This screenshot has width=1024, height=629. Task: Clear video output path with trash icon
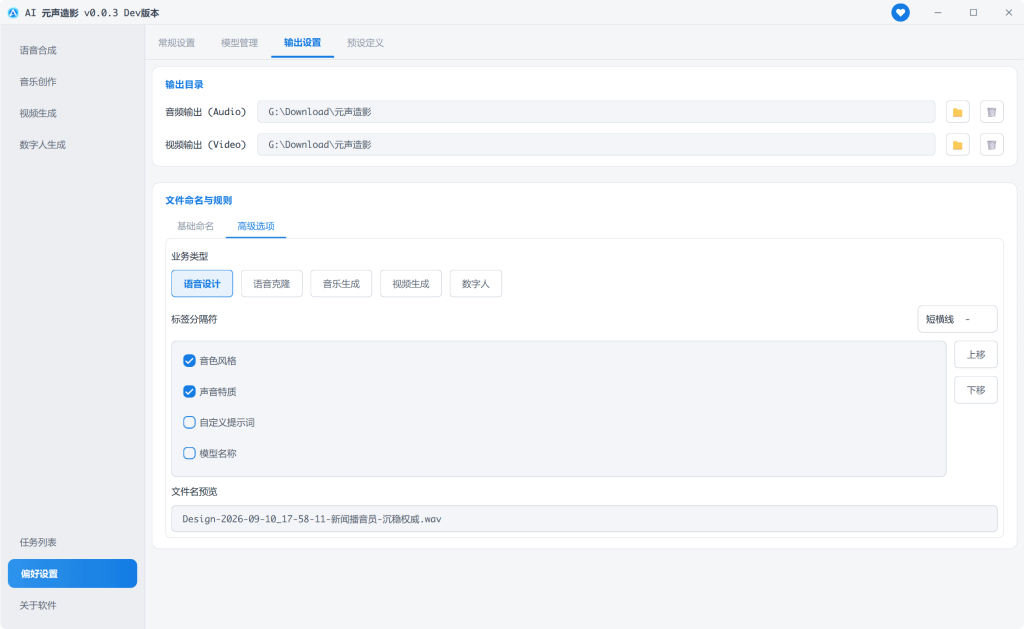(x=991, y=144)
